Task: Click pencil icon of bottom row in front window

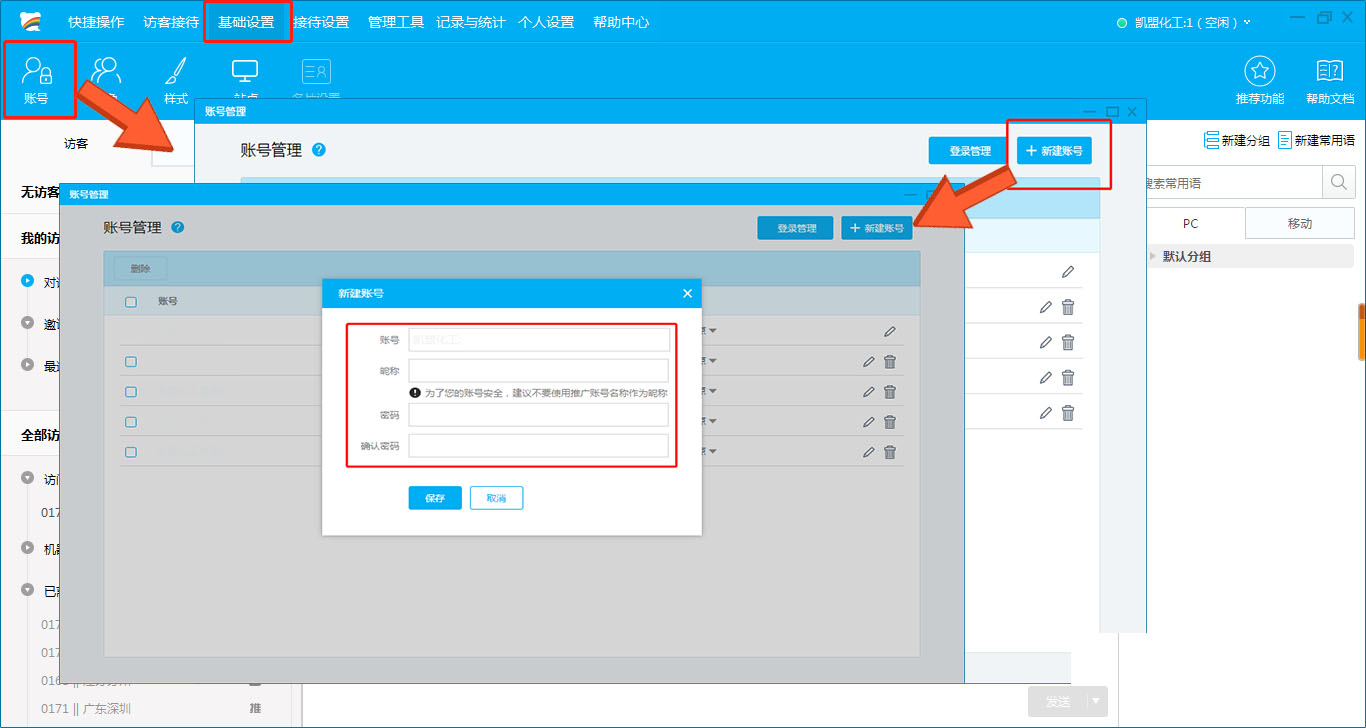Action: pos(868,452)
